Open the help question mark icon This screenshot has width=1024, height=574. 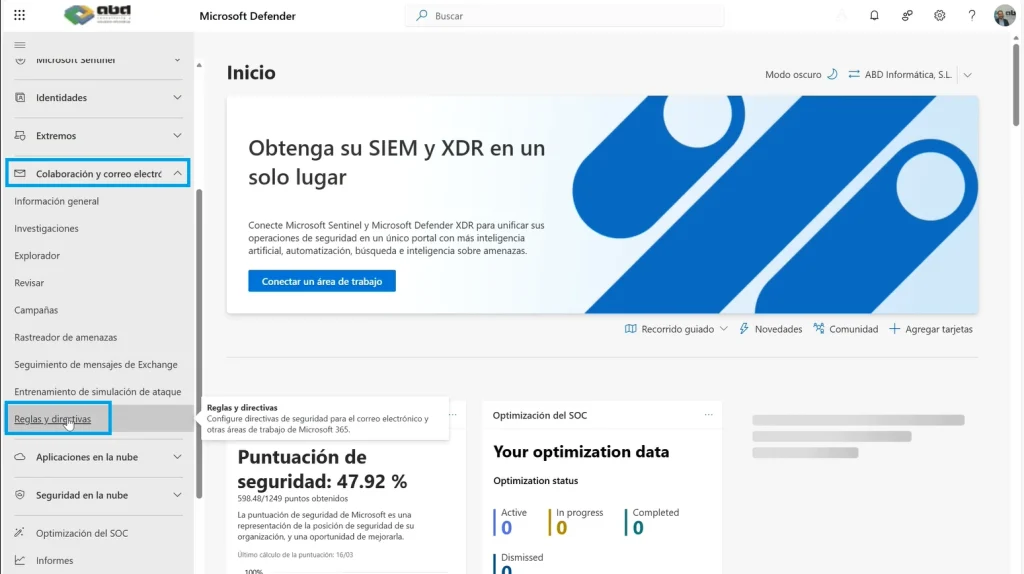[972, 15]
